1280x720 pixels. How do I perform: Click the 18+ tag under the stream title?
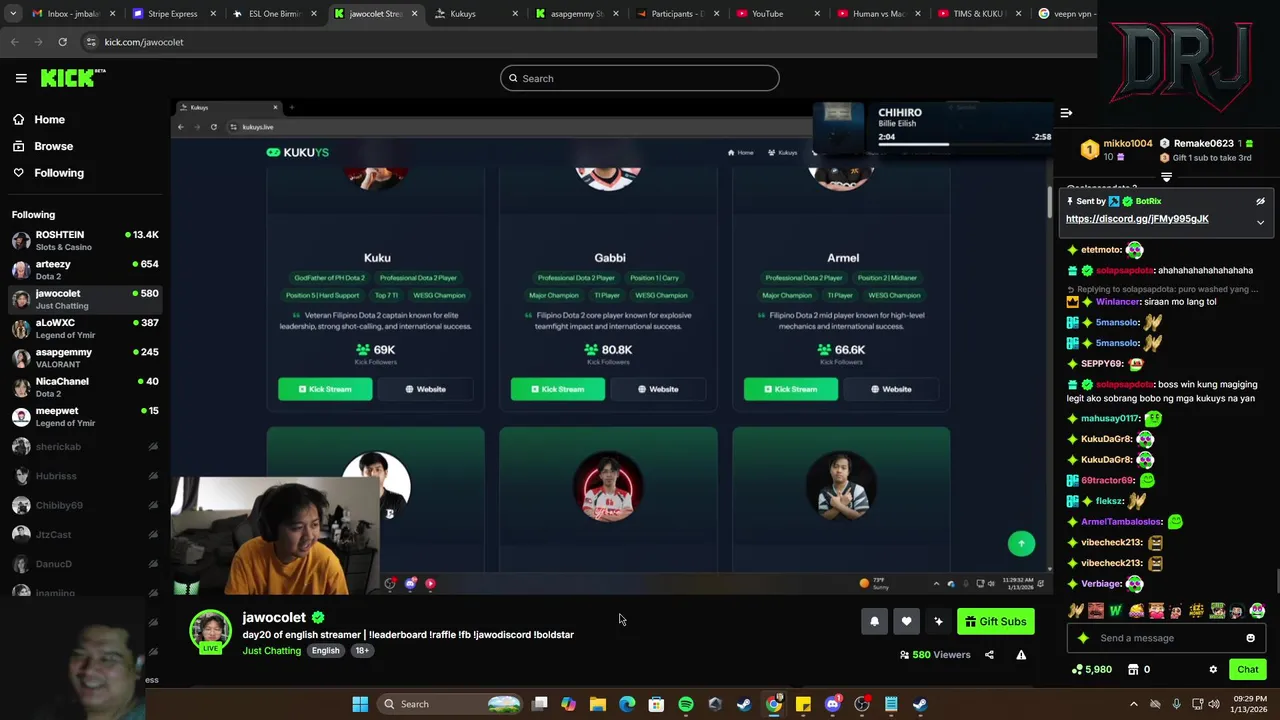(362, 651)
